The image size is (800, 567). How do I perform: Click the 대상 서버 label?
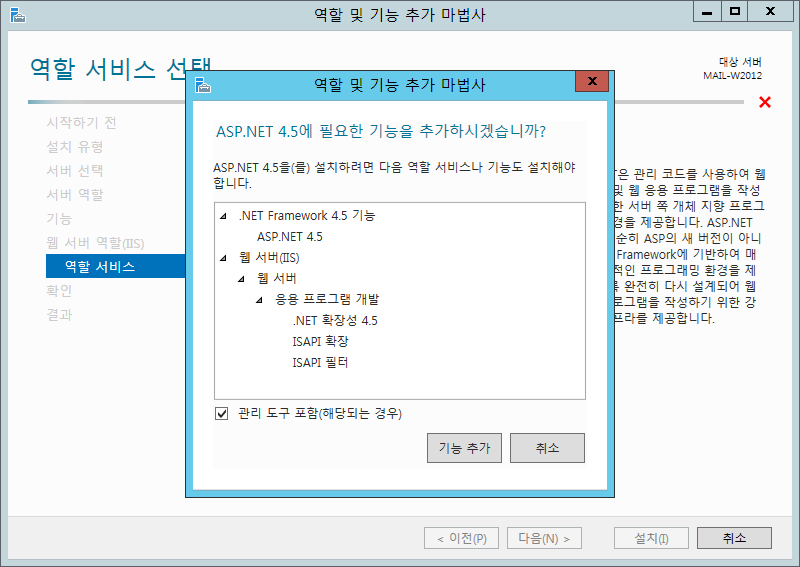(740, 62)
